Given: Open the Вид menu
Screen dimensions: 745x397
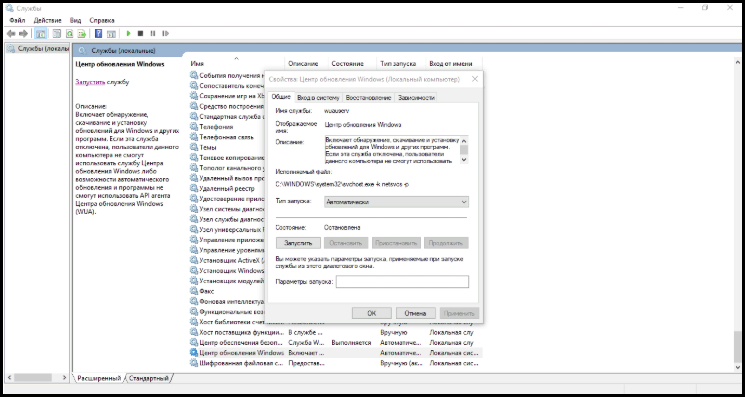Looking at the screenshot, I should click(x=76, y=20).
